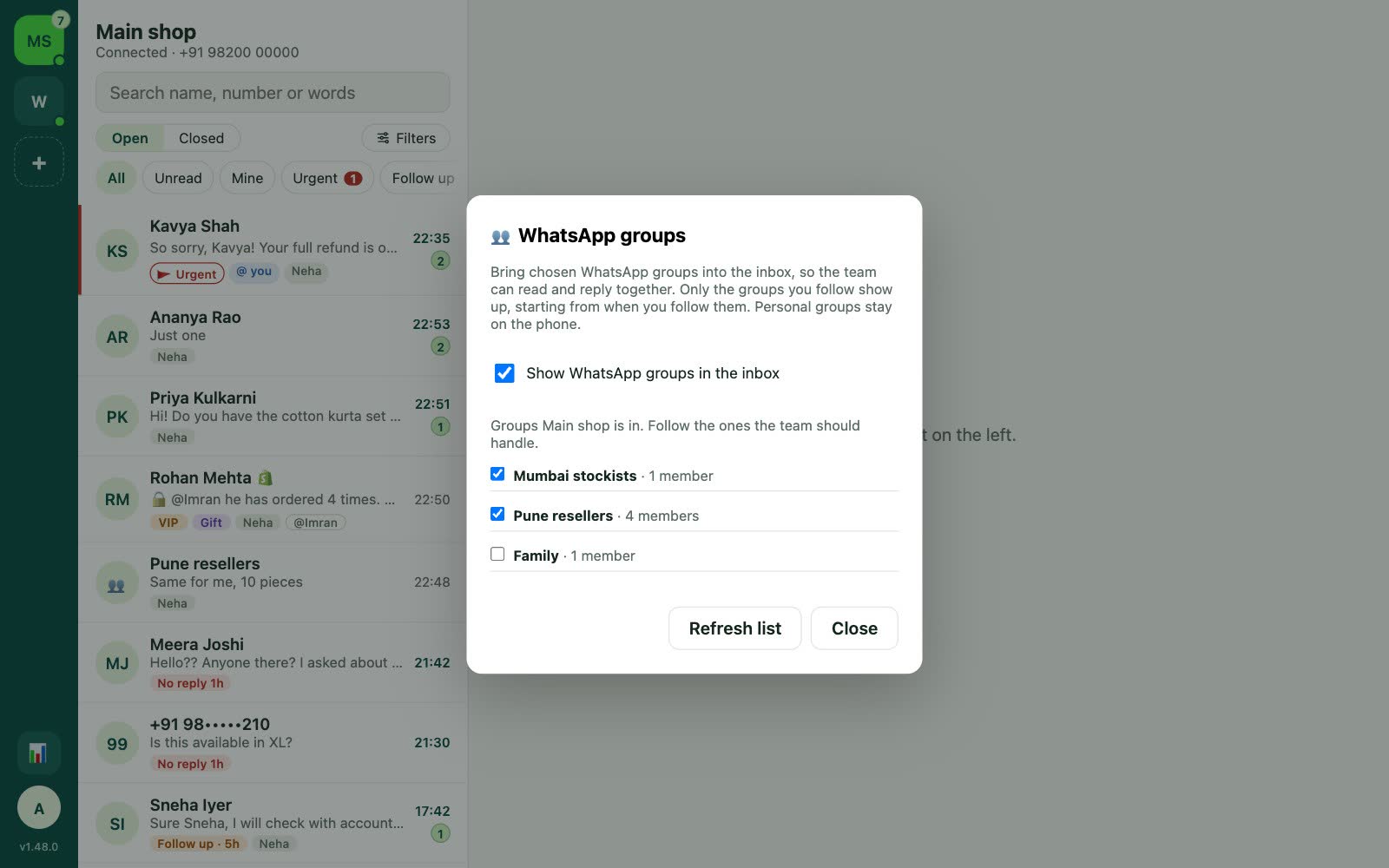
Task: Select the Rohan Mehta RM avatar
Action: (117, 499)
